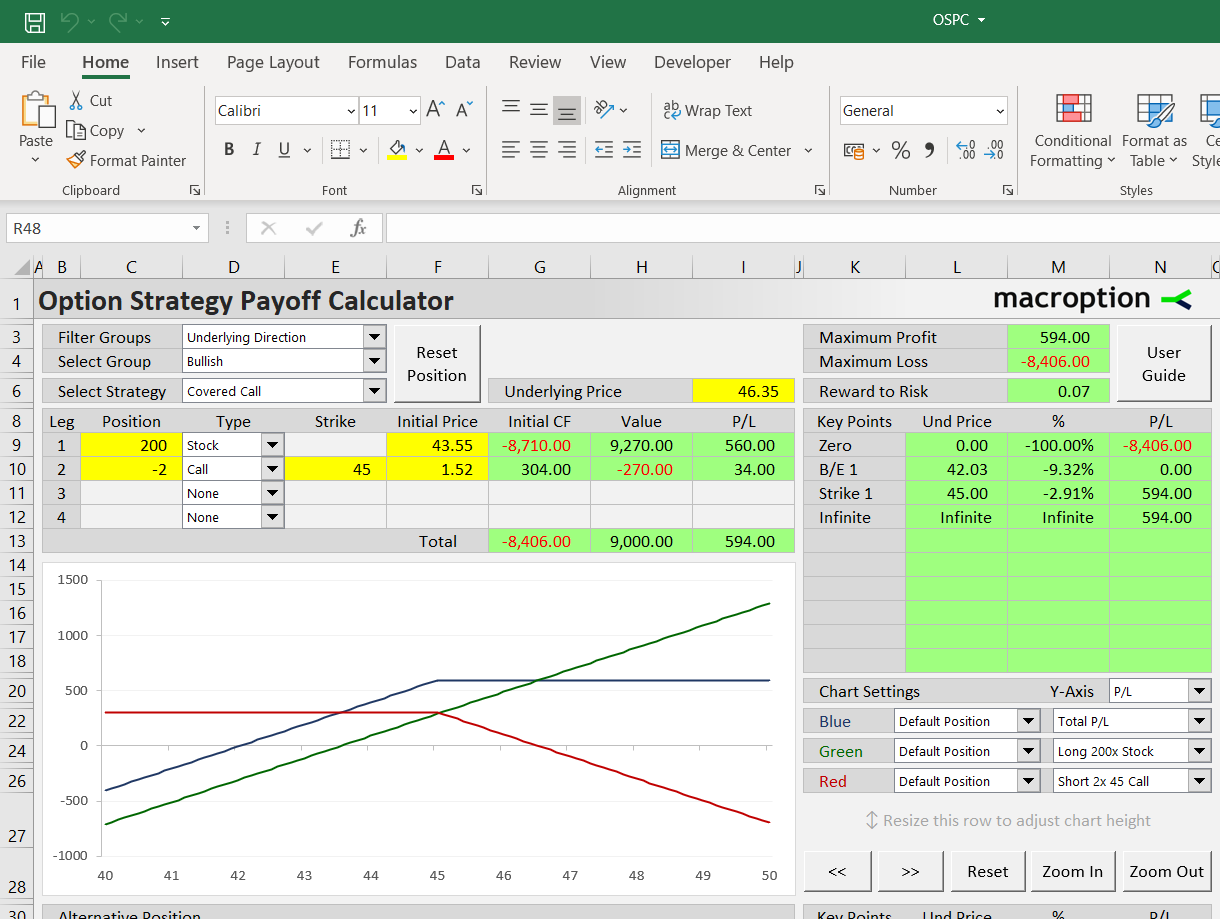
Task: Click the chart Reset button
Action: [x=987, y=872]
